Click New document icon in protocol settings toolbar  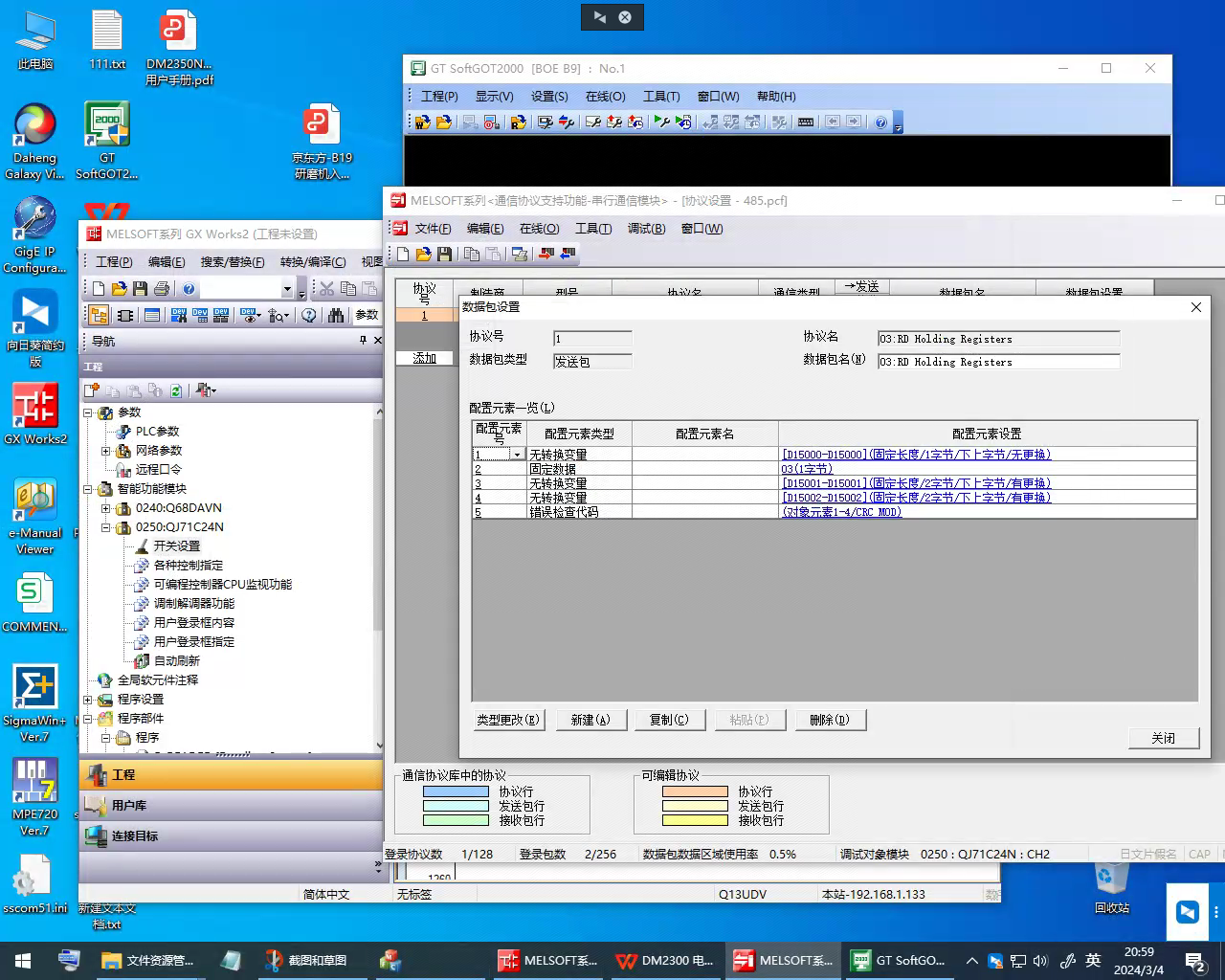click(x=403, y=255)
